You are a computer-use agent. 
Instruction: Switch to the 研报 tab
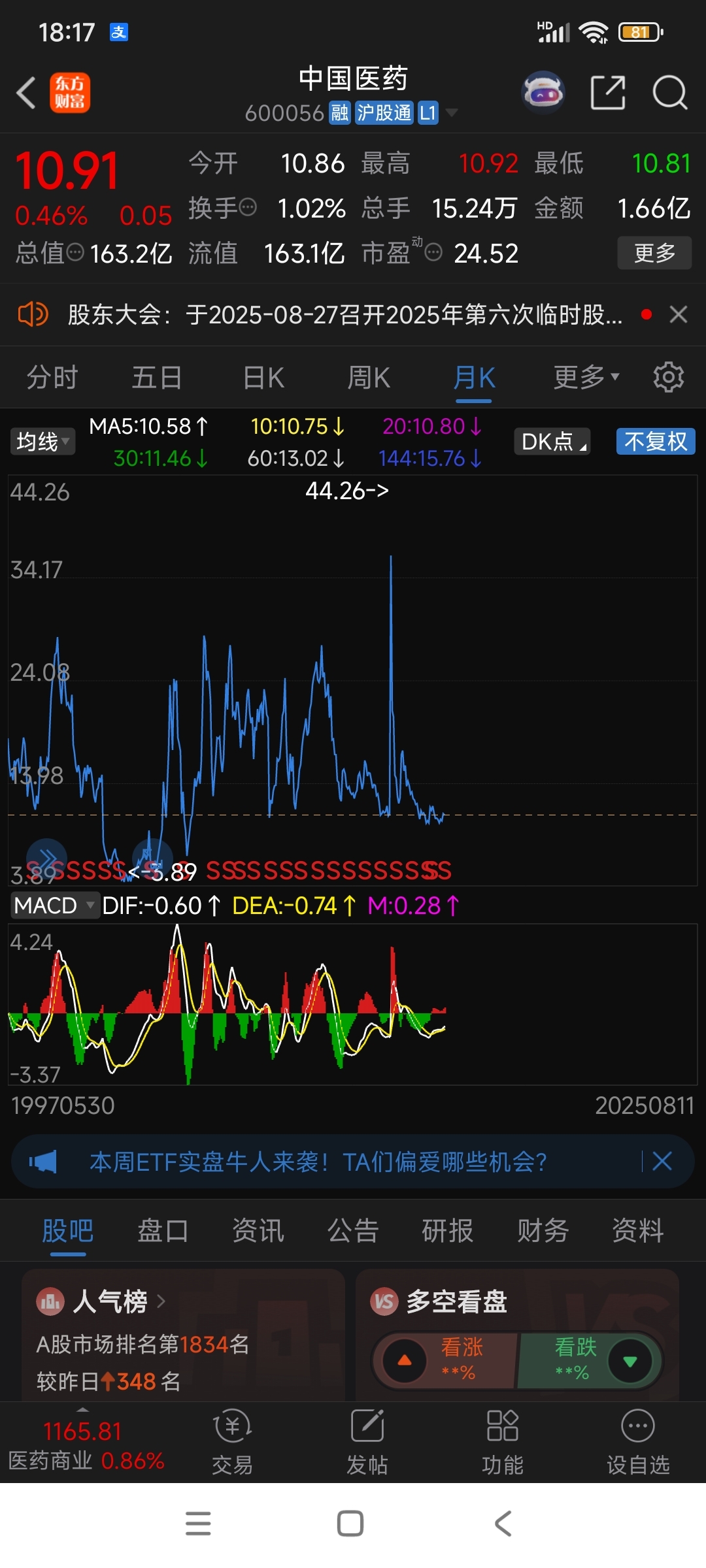click(x=448, y=1231)
